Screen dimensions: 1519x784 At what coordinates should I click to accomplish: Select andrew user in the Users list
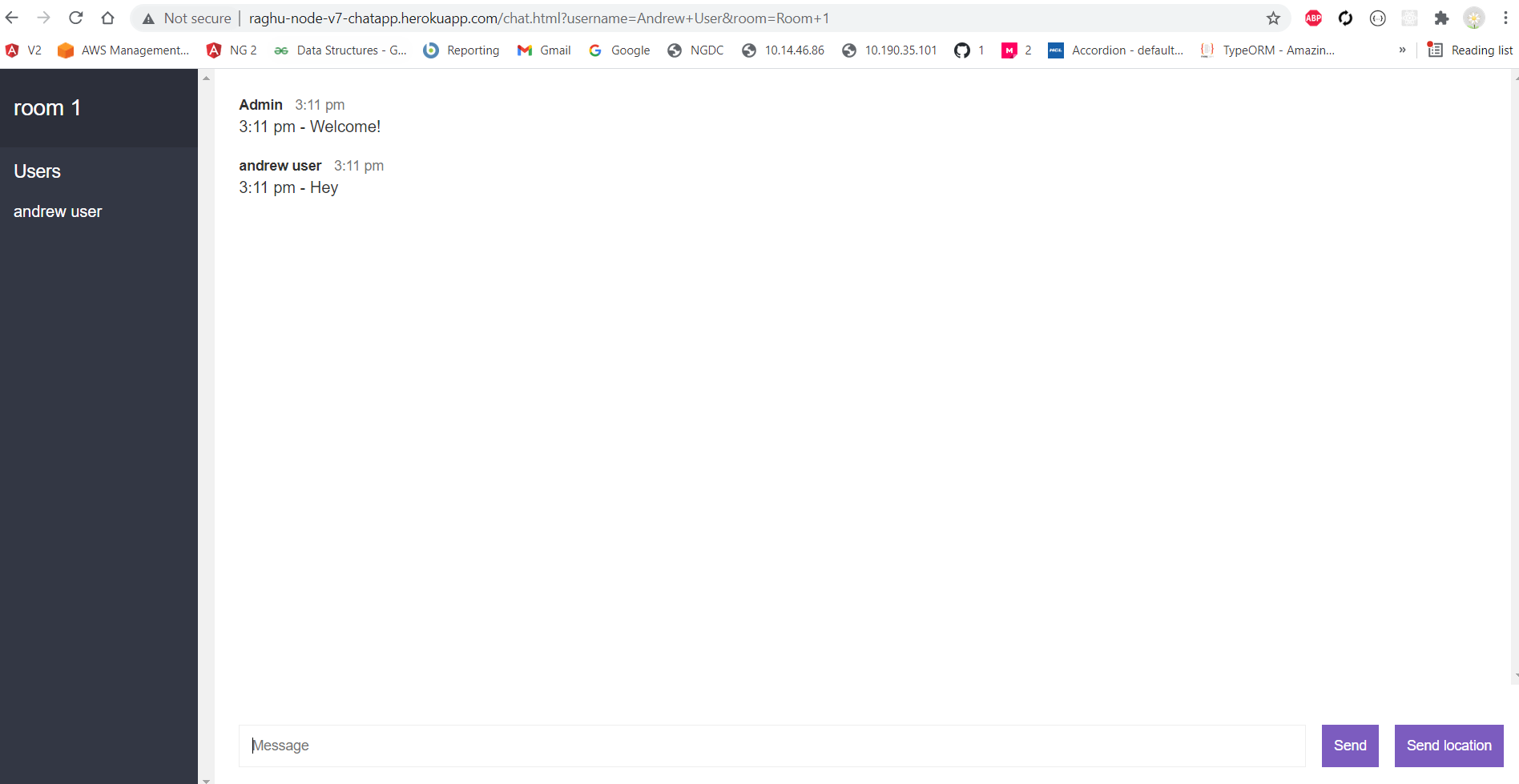pyautogui.click(x=57, y=211)
